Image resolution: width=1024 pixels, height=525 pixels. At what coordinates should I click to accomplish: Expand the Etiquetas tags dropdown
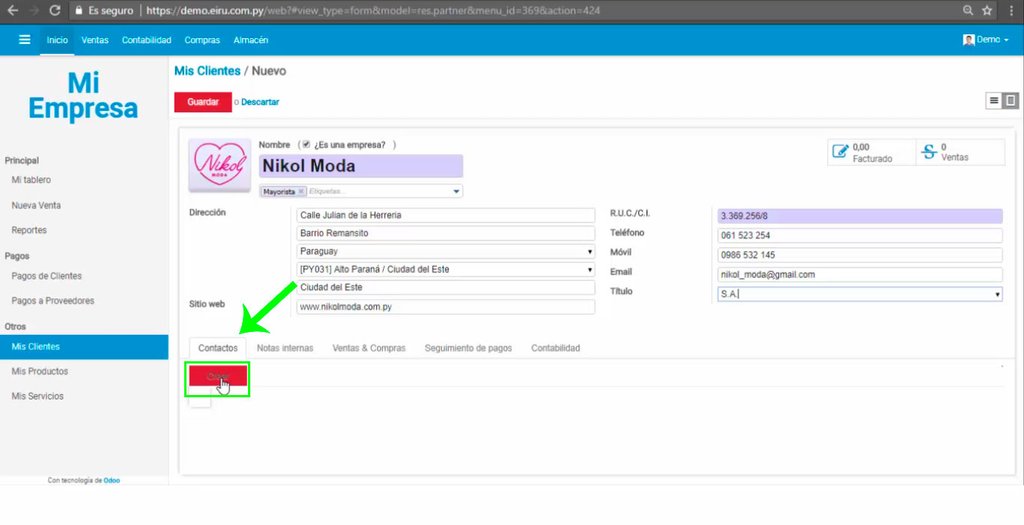[456, 191]
